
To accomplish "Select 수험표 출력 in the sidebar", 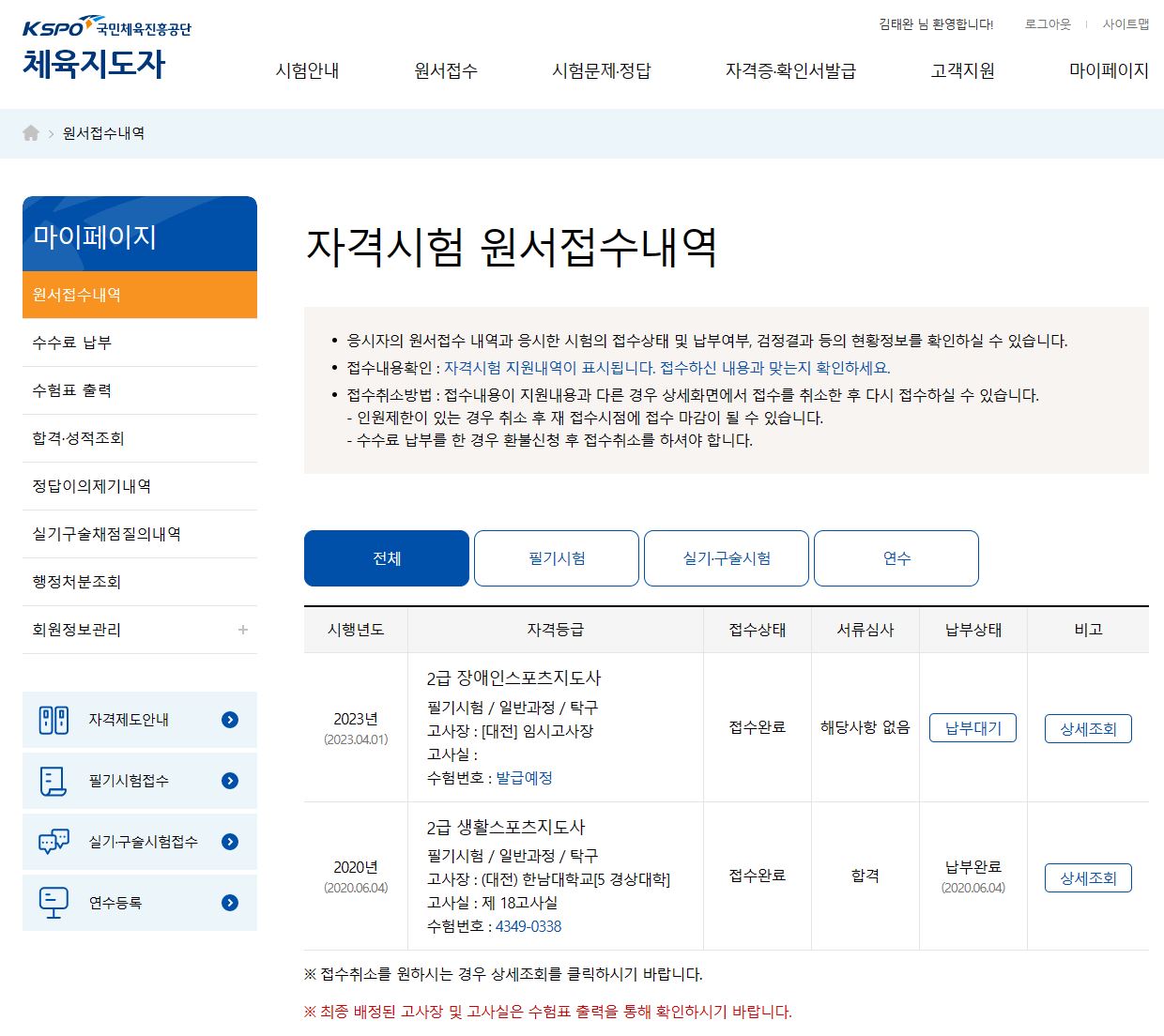I will tap(72, 390).
